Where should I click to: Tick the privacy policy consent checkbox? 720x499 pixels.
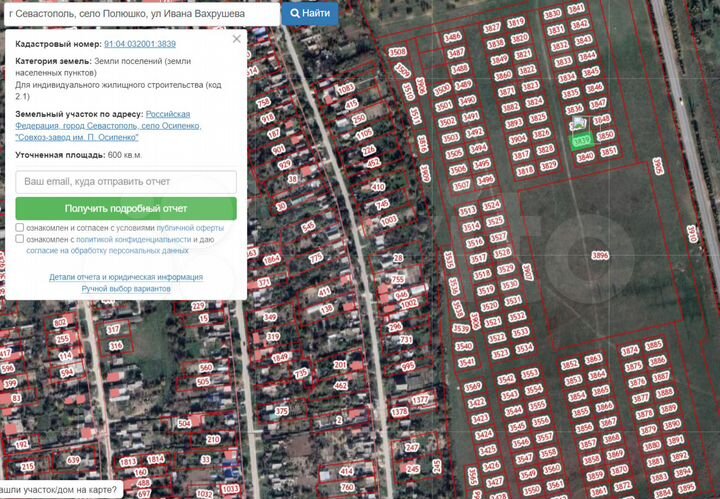click(20, 240)
